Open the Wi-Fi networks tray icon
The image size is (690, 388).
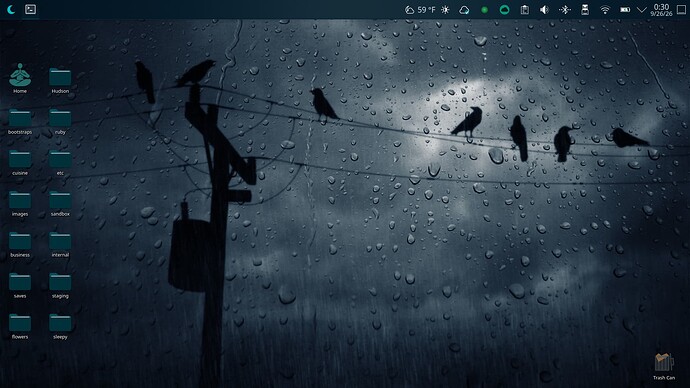pos(605,10)
